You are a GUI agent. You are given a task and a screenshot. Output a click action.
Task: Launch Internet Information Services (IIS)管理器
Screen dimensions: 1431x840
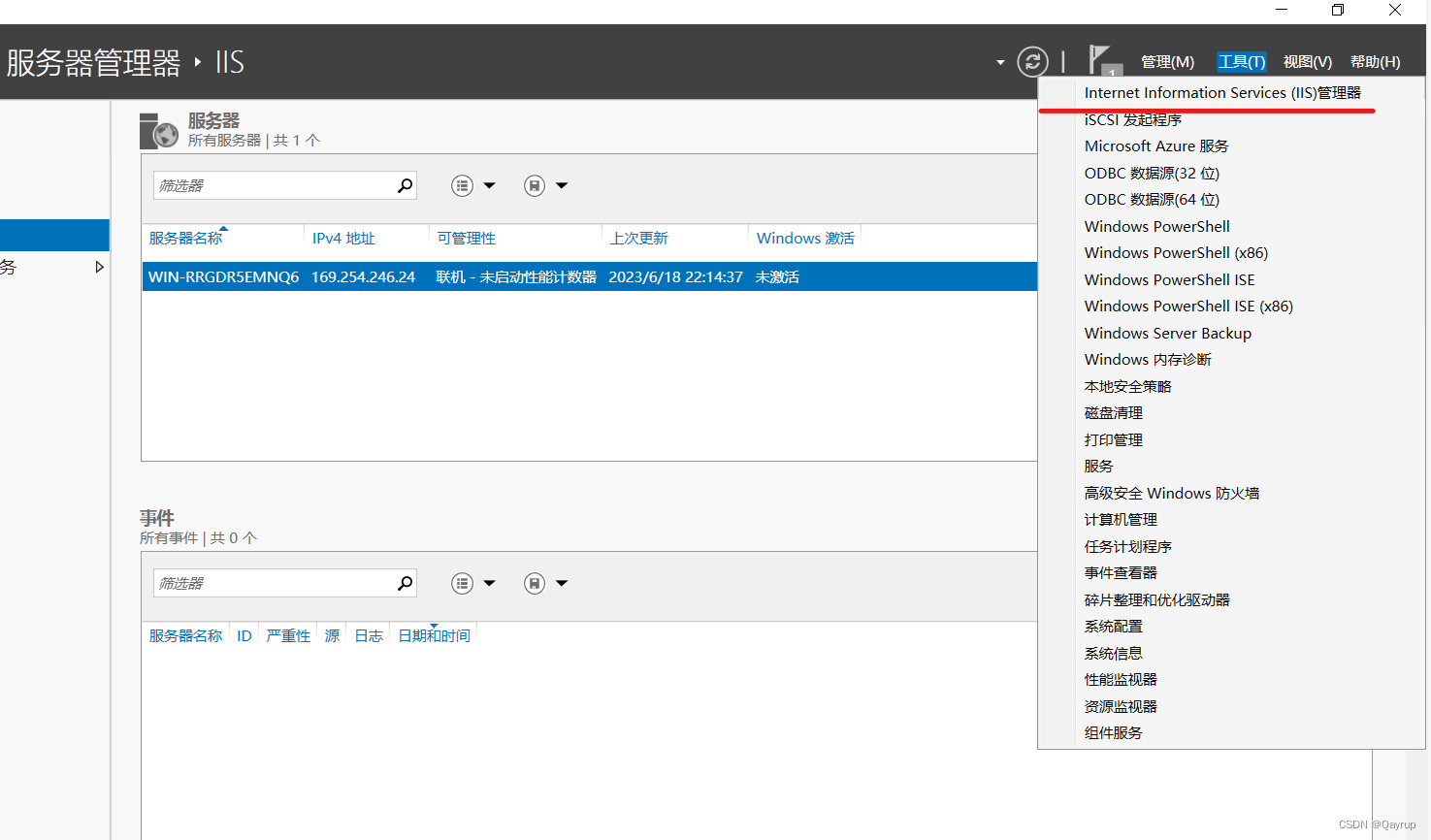click(1222, 93)
